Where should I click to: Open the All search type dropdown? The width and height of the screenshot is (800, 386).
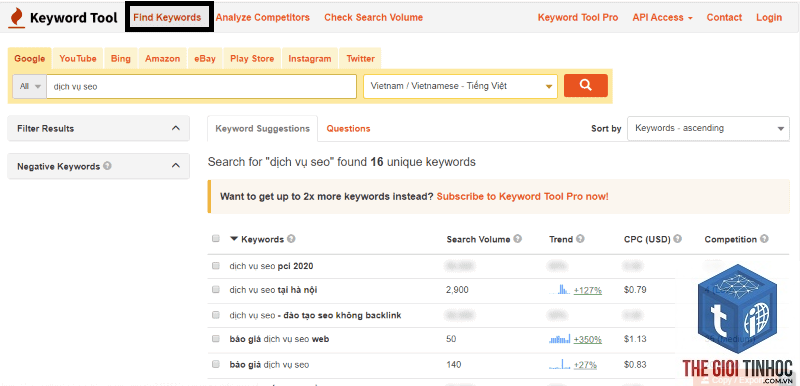click(30, 86)
